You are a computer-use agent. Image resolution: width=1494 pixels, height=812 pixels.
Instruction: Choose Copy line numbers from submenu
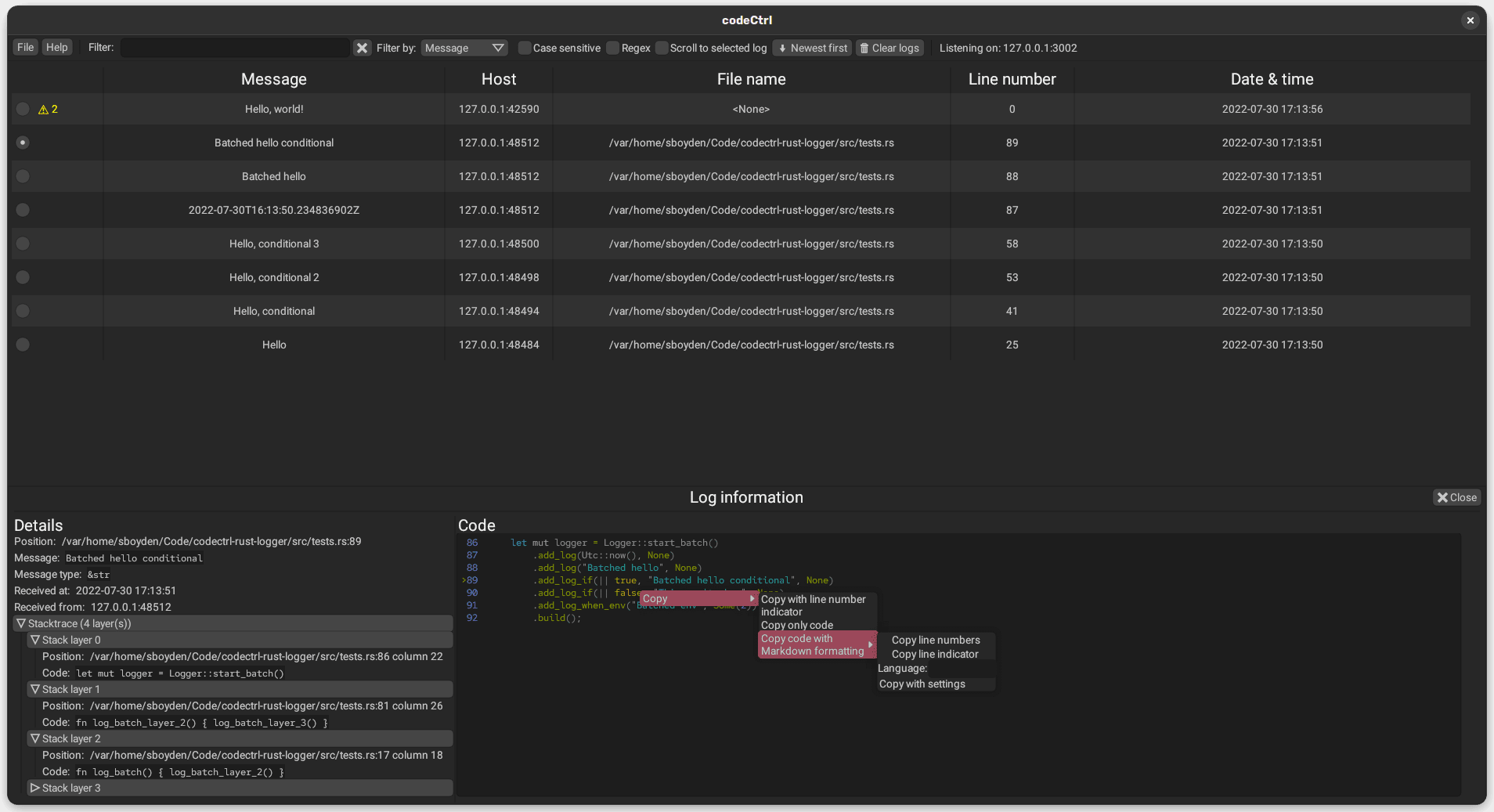(x=936, y=639)
